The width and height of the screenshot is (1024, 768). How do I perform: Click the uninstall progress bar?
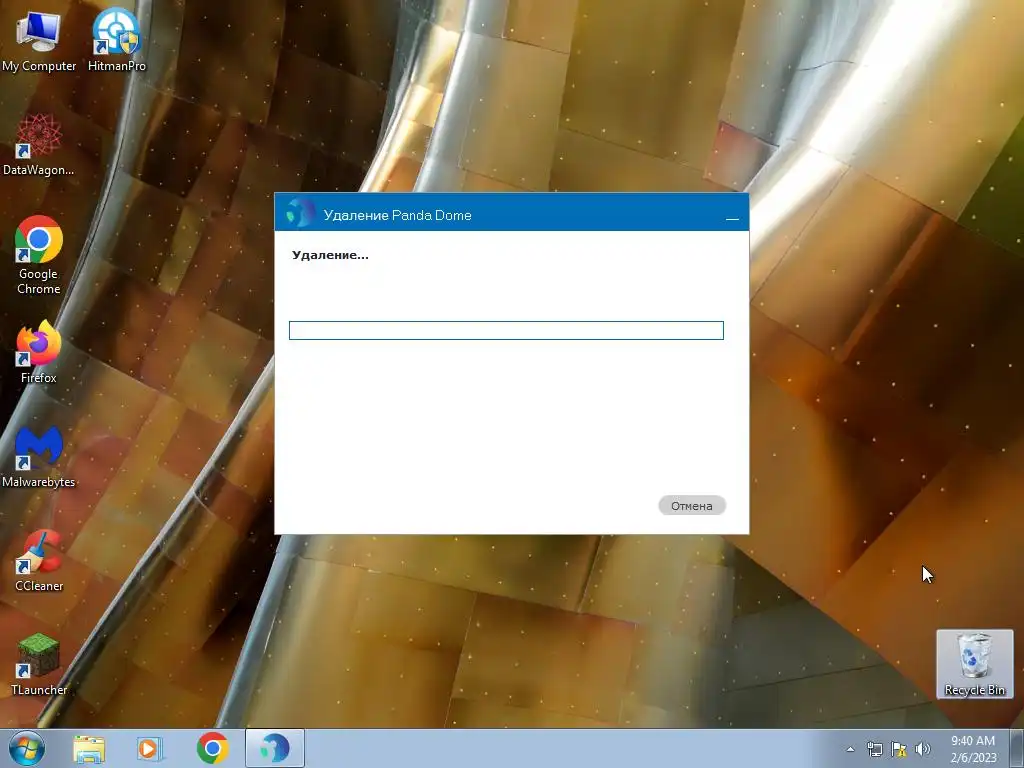point(506,330)
